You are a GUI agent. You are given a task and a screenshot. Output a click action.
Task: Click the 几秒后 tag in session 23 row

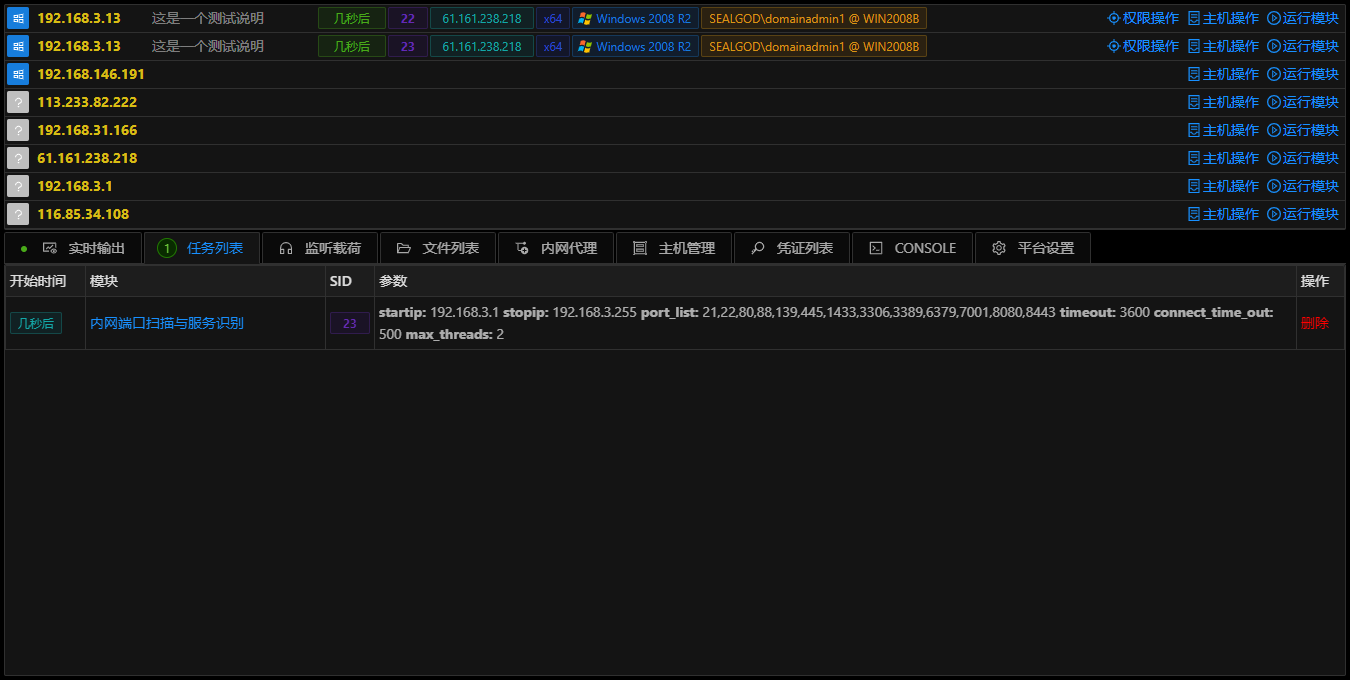coord(352,46)
